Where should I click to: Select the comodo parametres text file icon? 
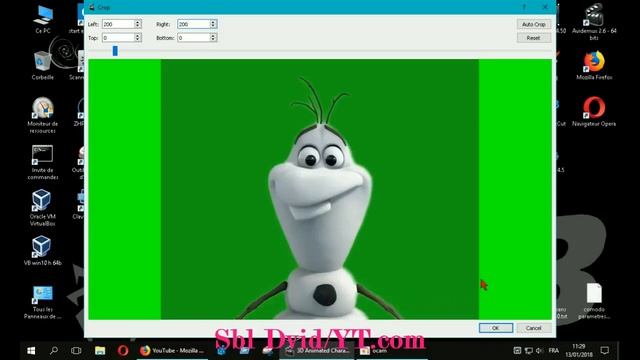(x=594, y=301)
